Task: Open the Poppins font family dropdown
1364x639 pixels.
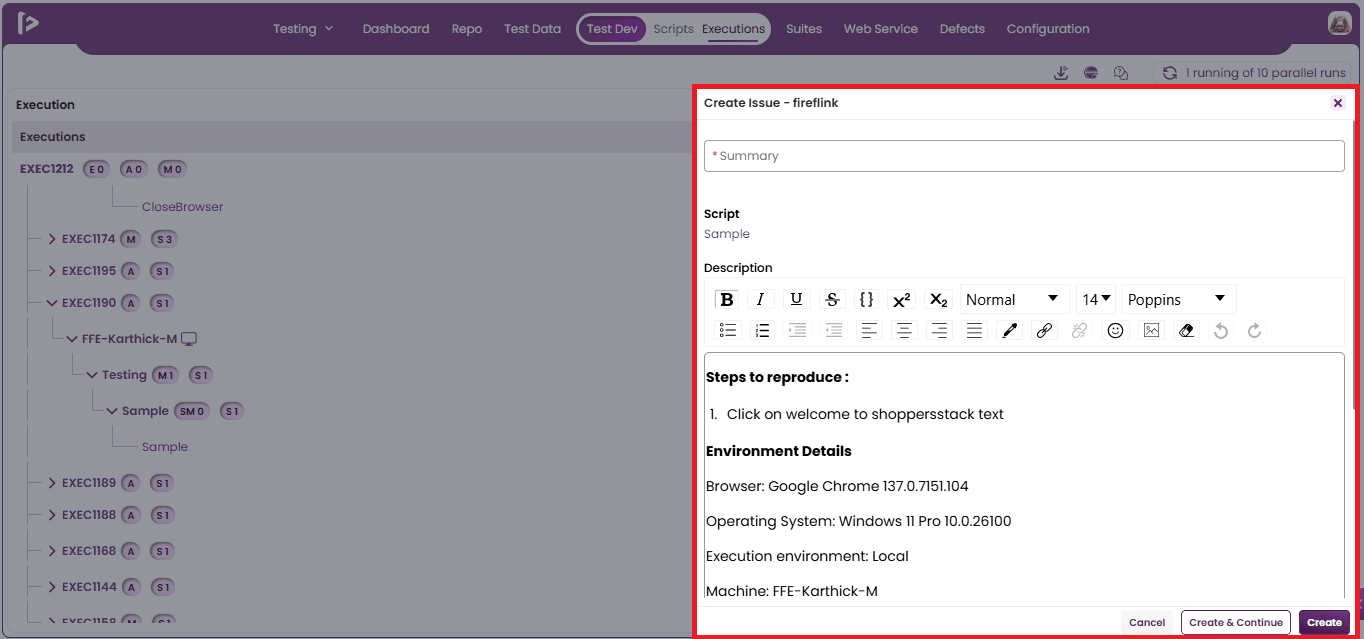Action: (x=1179, y=299)
